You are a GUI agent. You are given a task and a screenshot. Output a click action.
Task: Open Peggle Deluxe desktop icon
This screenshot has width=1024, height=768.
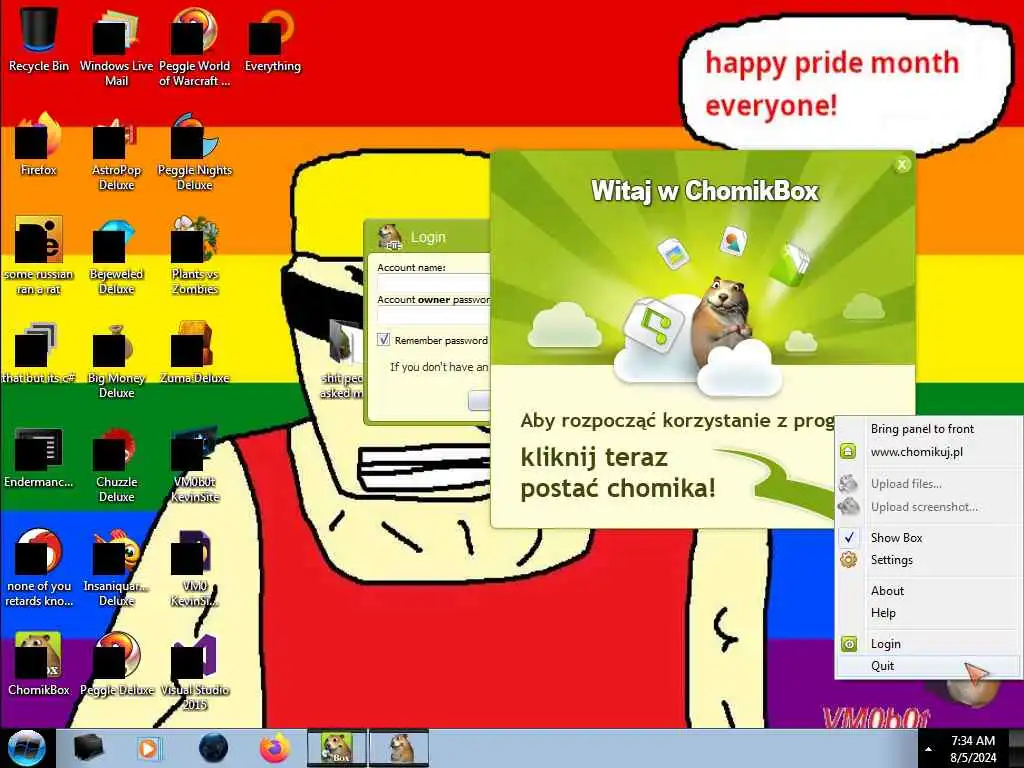(116, 664)
